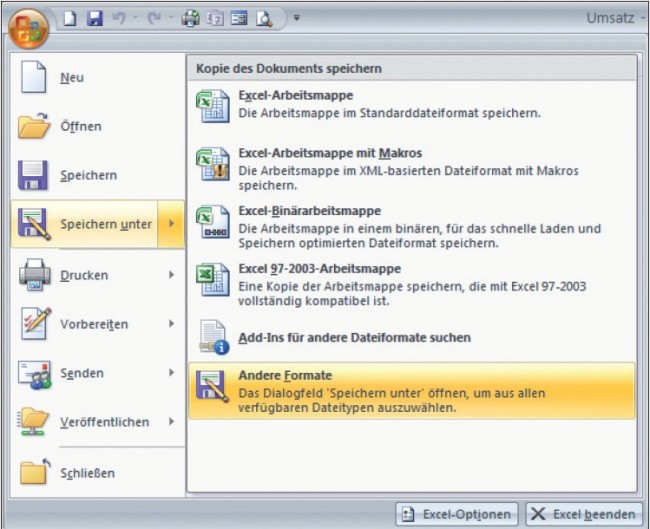
Task: Click the New document icon in Quick Access toolbar
Action: click(70, 18)
